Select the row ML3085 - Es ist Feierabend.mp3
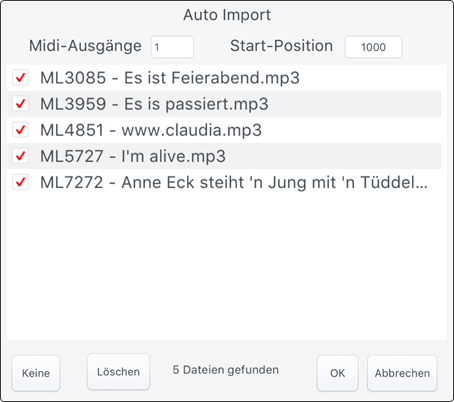This screenshot has width=454, height=402. 224,78
